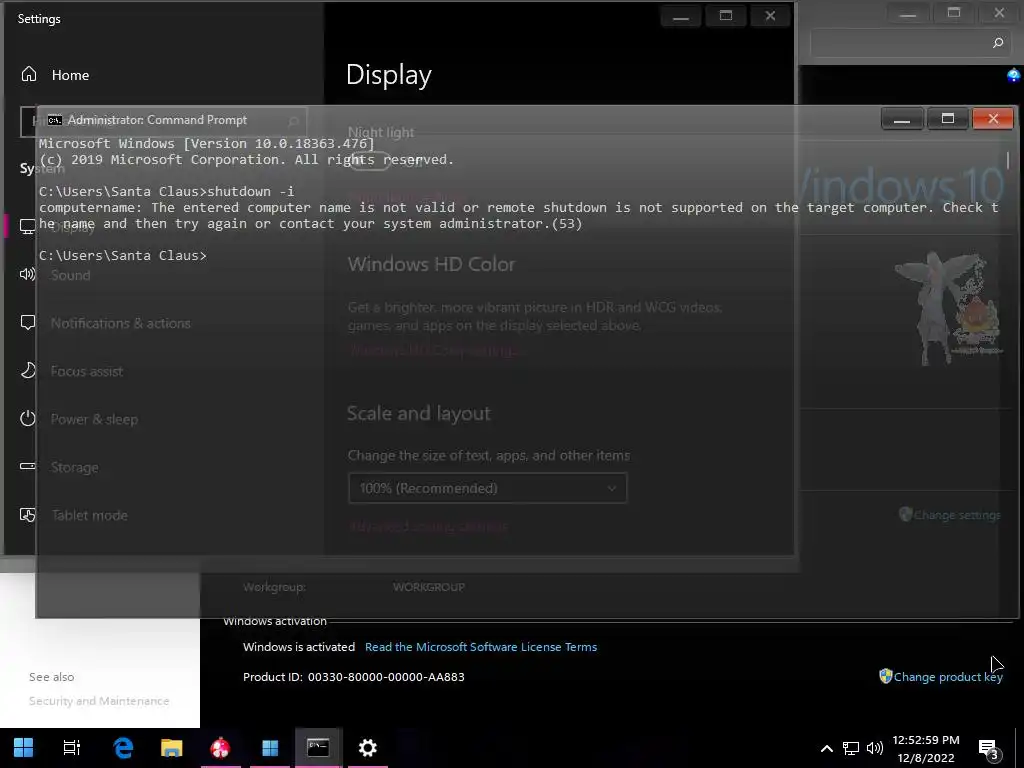Image resolution: width=1024 pixels, height=768 pixels.
Task: Switch to the Command Prompt taskbar button
Action: [x=318, y=747]
